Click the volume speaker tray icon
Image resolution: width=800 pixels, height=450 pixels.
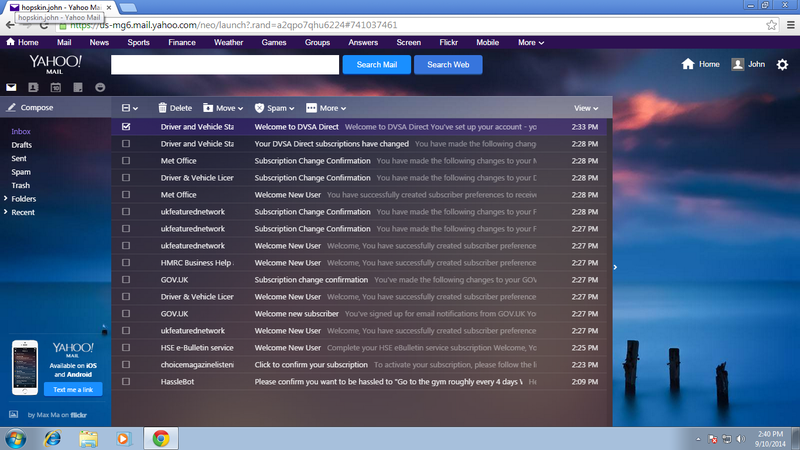[x=741, y=439]
